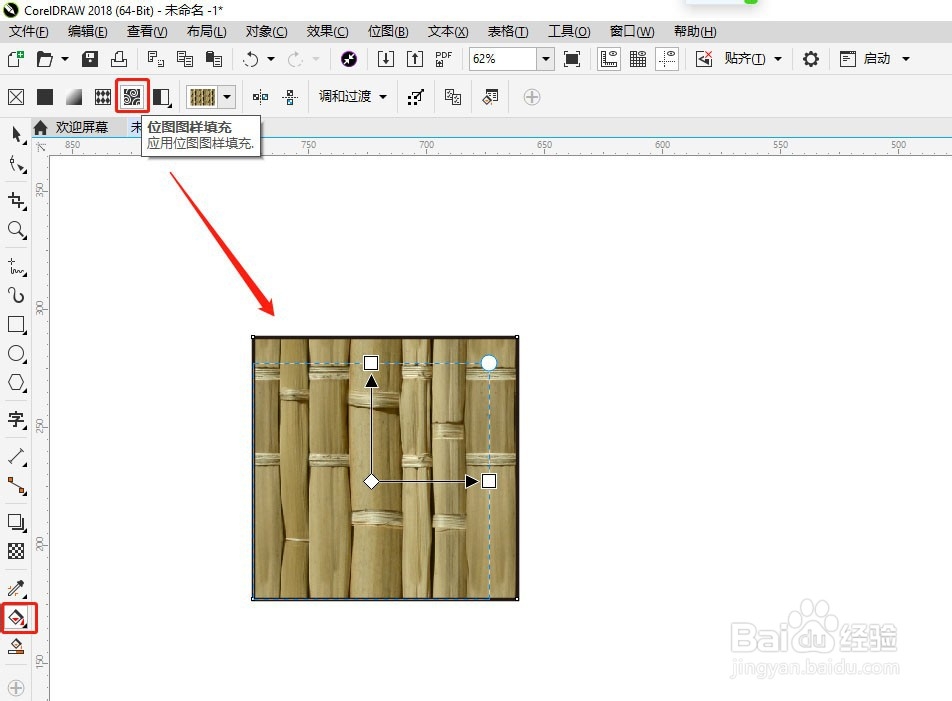
Task: Expand the zoom level dropdown arrow
Action: coord(545,59)
